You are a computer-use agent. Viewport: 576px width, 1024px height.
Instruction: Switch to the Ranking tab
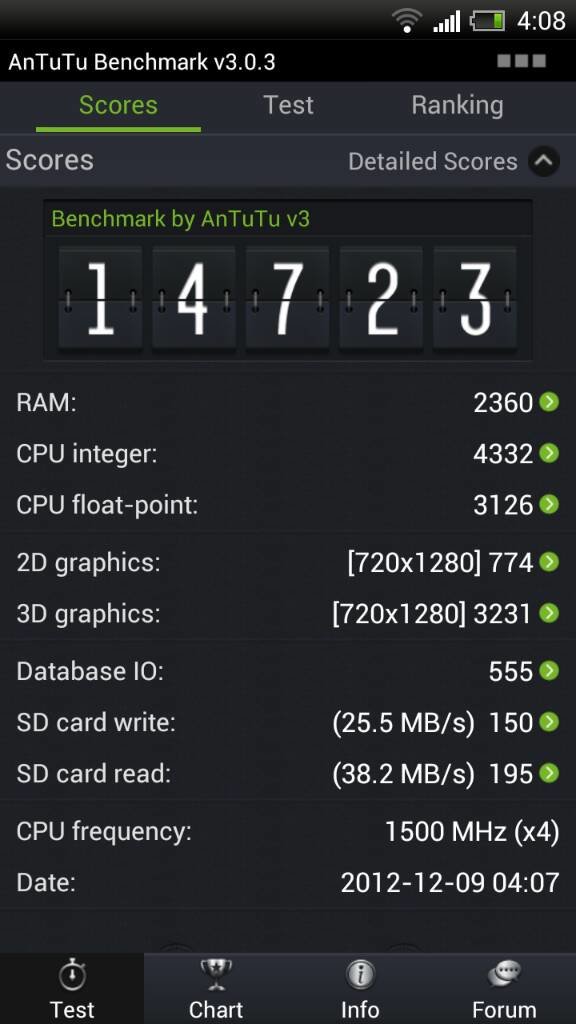(x=457, y=105)
